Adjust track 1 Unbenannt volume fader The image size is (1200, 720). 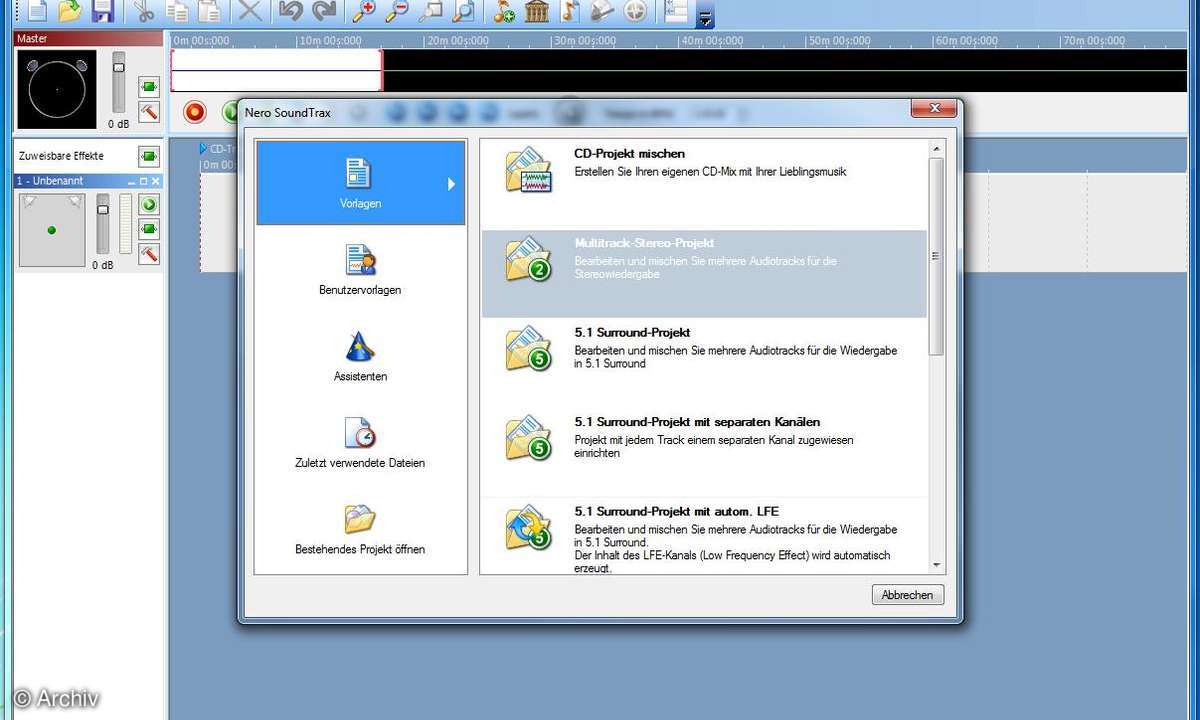pyautogui.click(x=102, y=210)
